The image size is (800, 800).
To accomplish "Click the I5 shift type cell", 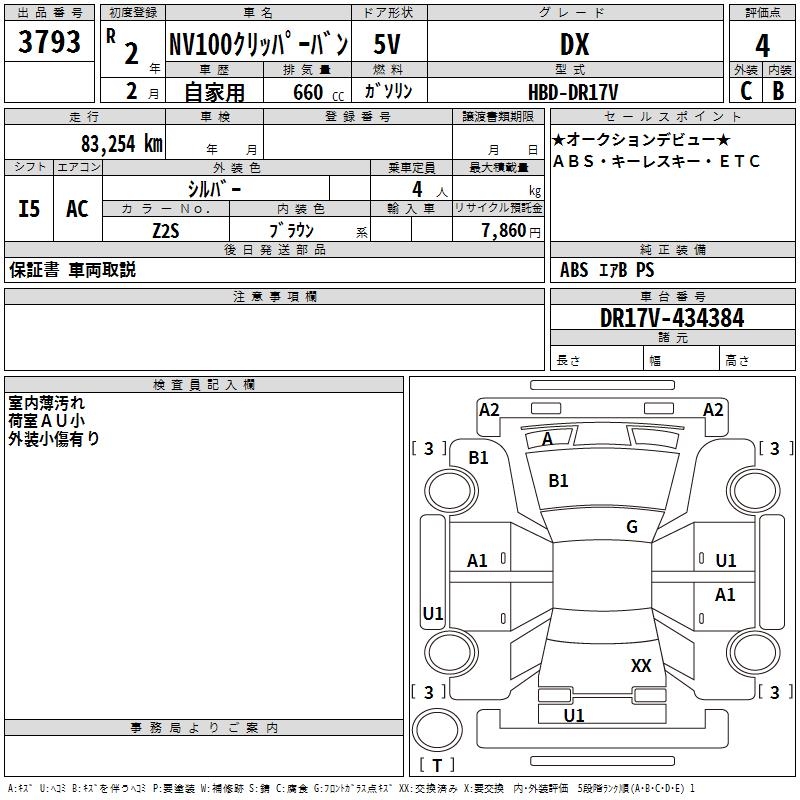I will [29, 209].
